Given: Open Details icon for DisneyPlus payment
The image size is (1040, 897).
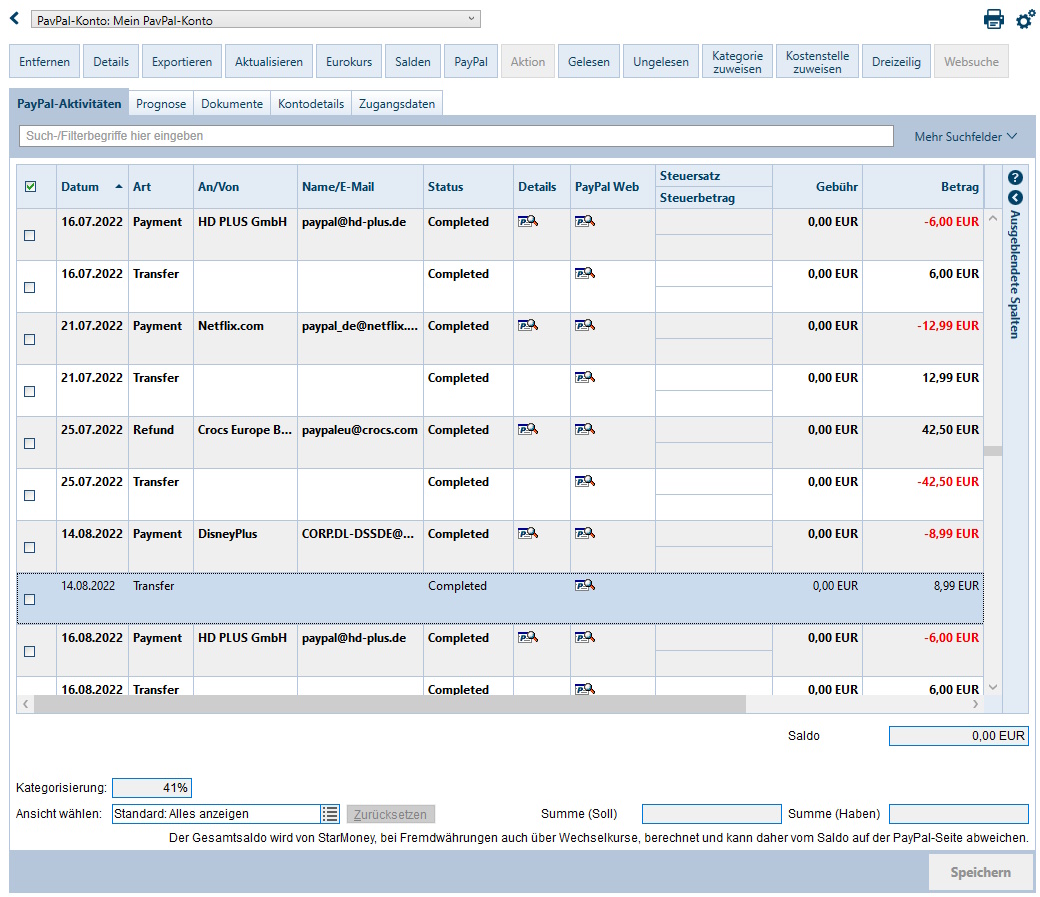Looking at the screenshot, I should pos(528,533).
